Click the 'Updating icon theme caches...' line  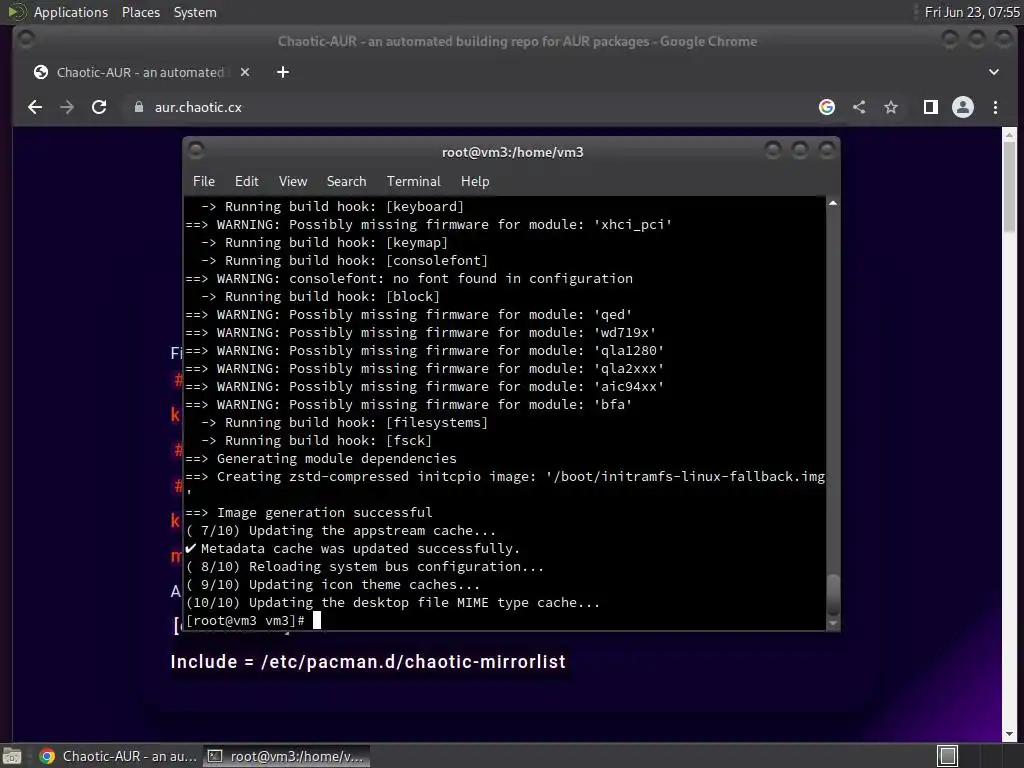tap(333, 584)
